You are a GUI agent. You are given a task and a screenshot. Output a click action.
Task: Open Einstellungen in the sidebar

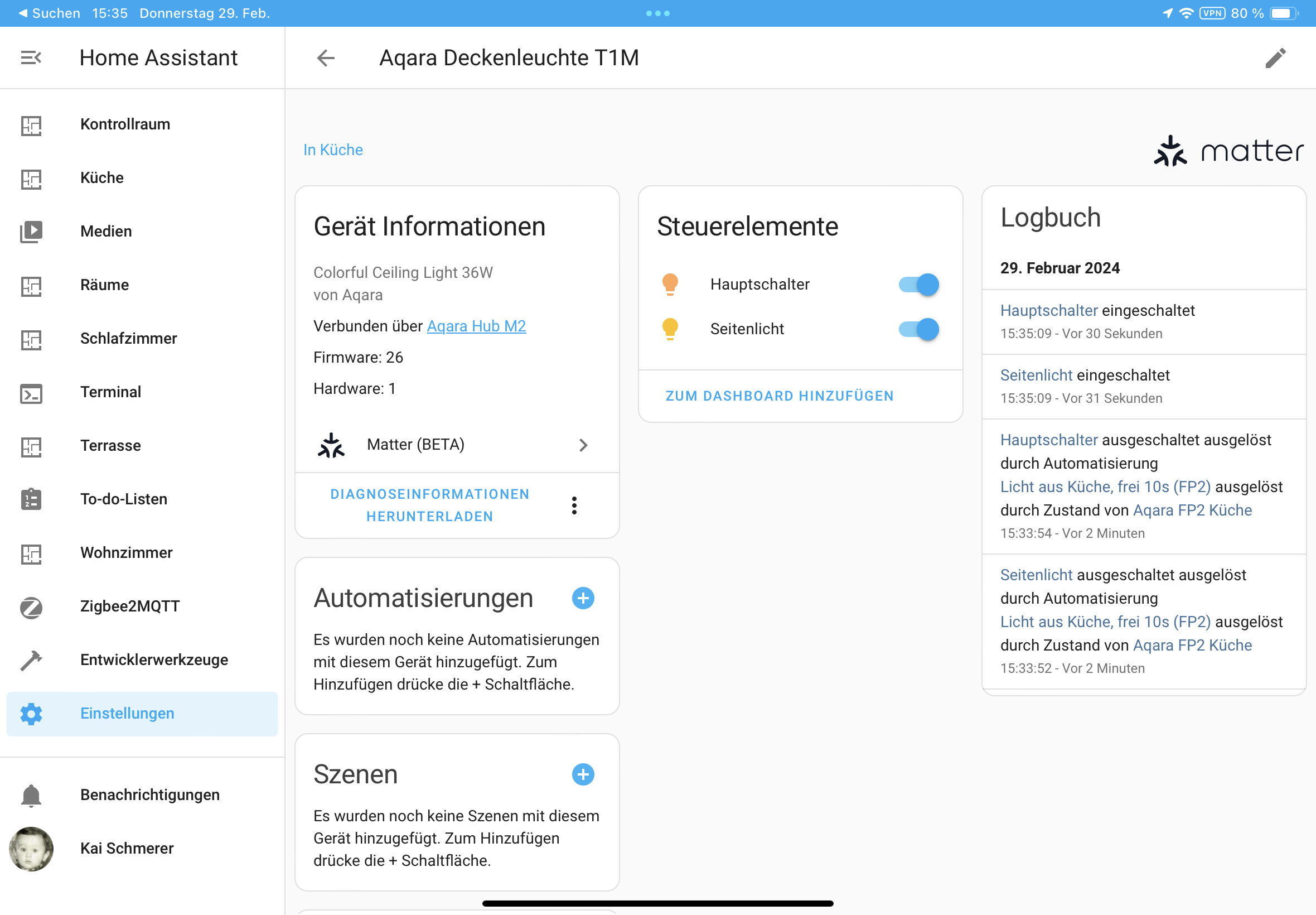[127, 714]
